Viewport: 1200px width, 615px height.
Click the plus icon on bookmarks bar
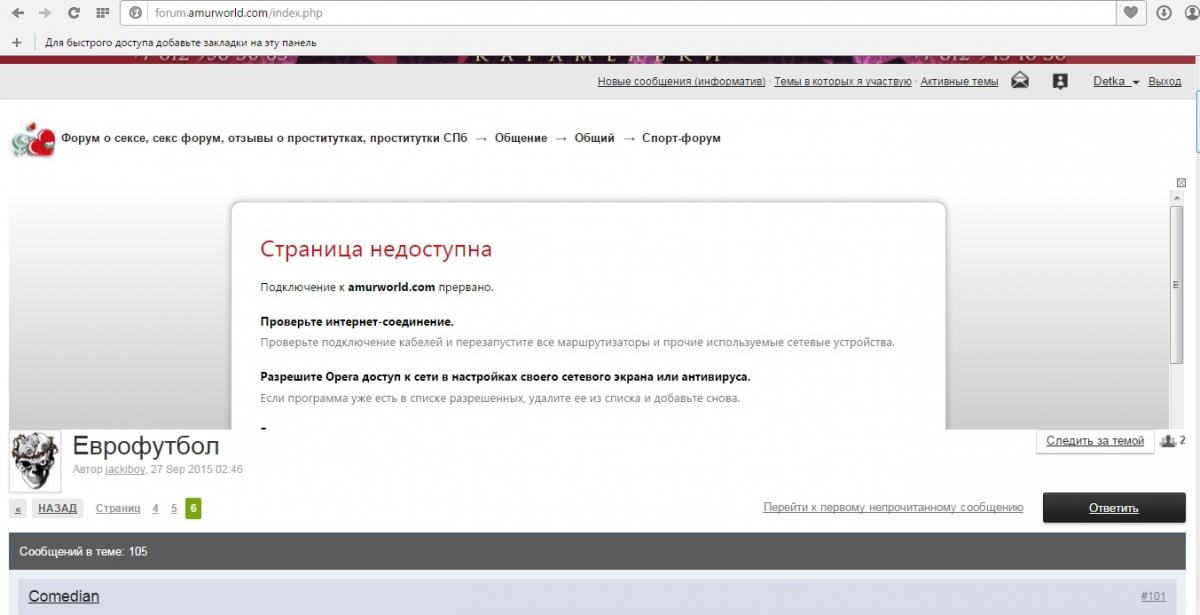[x=16, y=42]
